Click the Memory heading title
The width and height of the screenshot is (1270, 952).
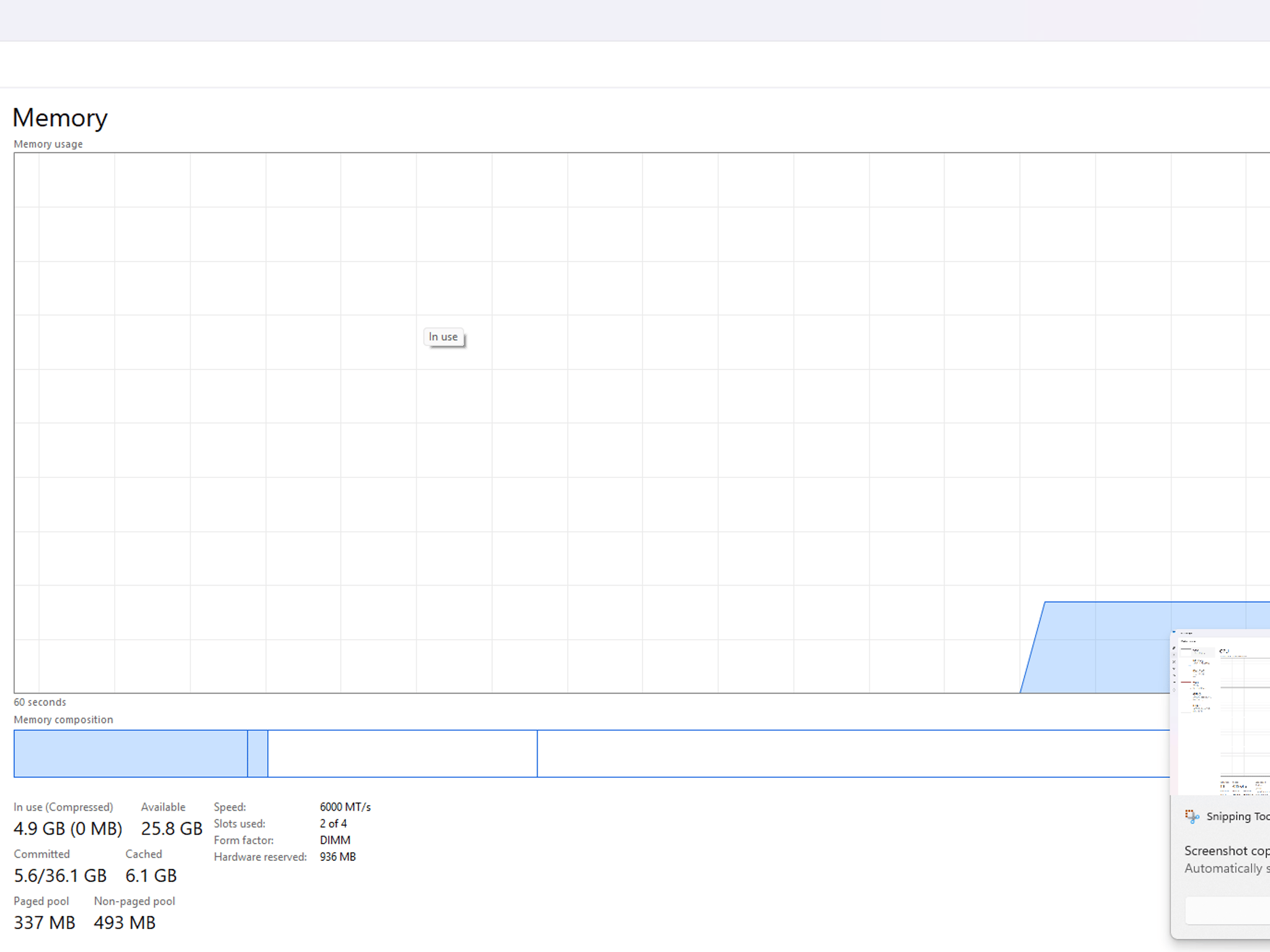coord(60,118)
